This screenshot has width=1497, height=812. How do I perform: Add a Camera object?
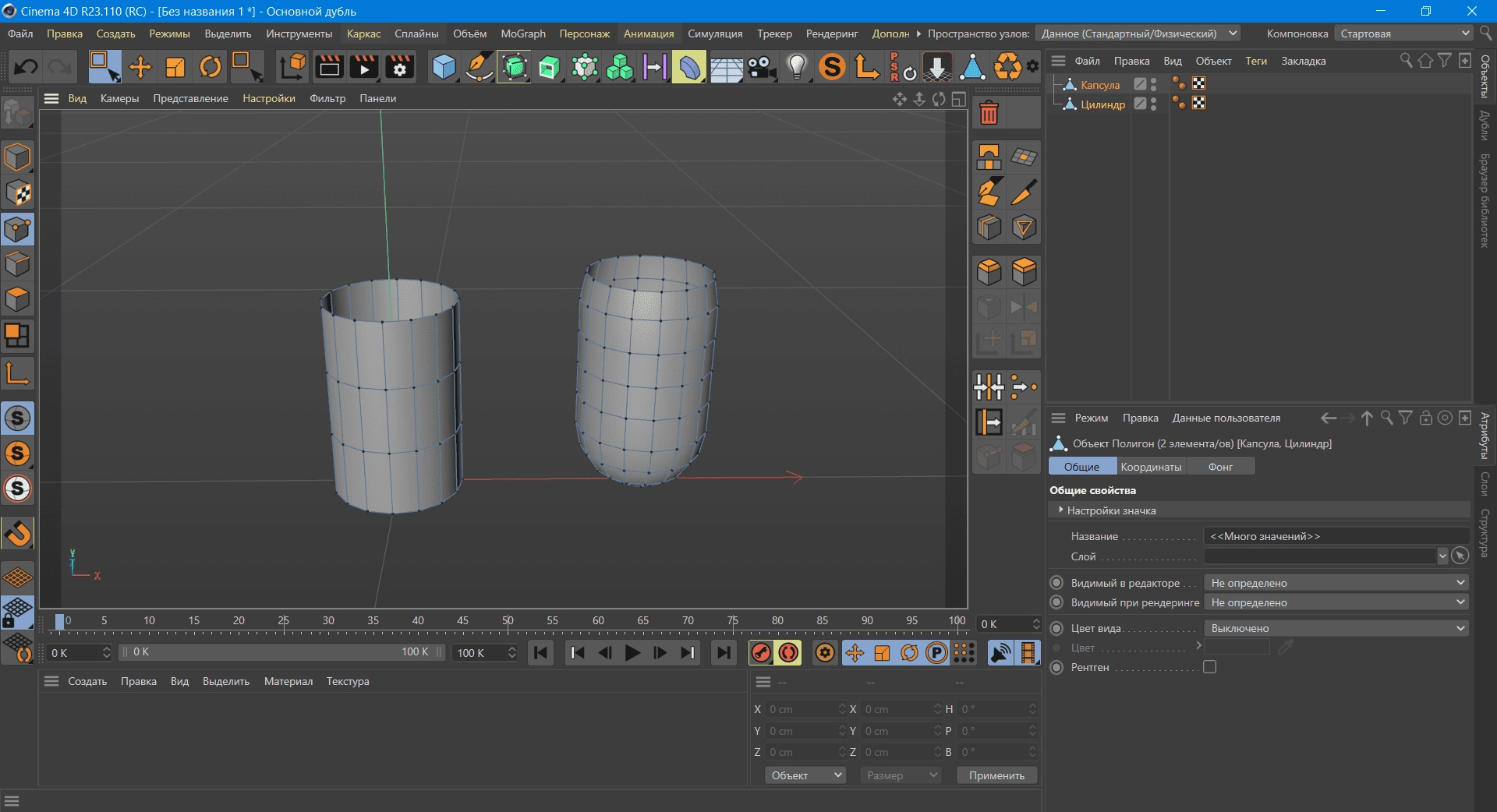pos(762,67)
